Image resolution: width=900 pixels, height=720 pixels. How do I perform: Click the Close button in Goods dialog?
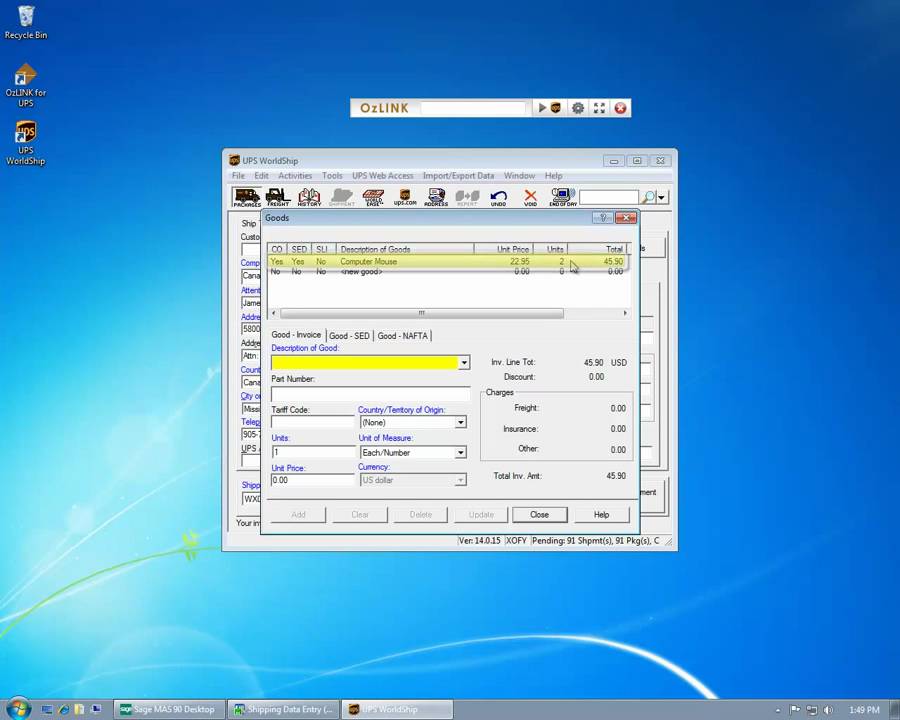tap(540, 514)
